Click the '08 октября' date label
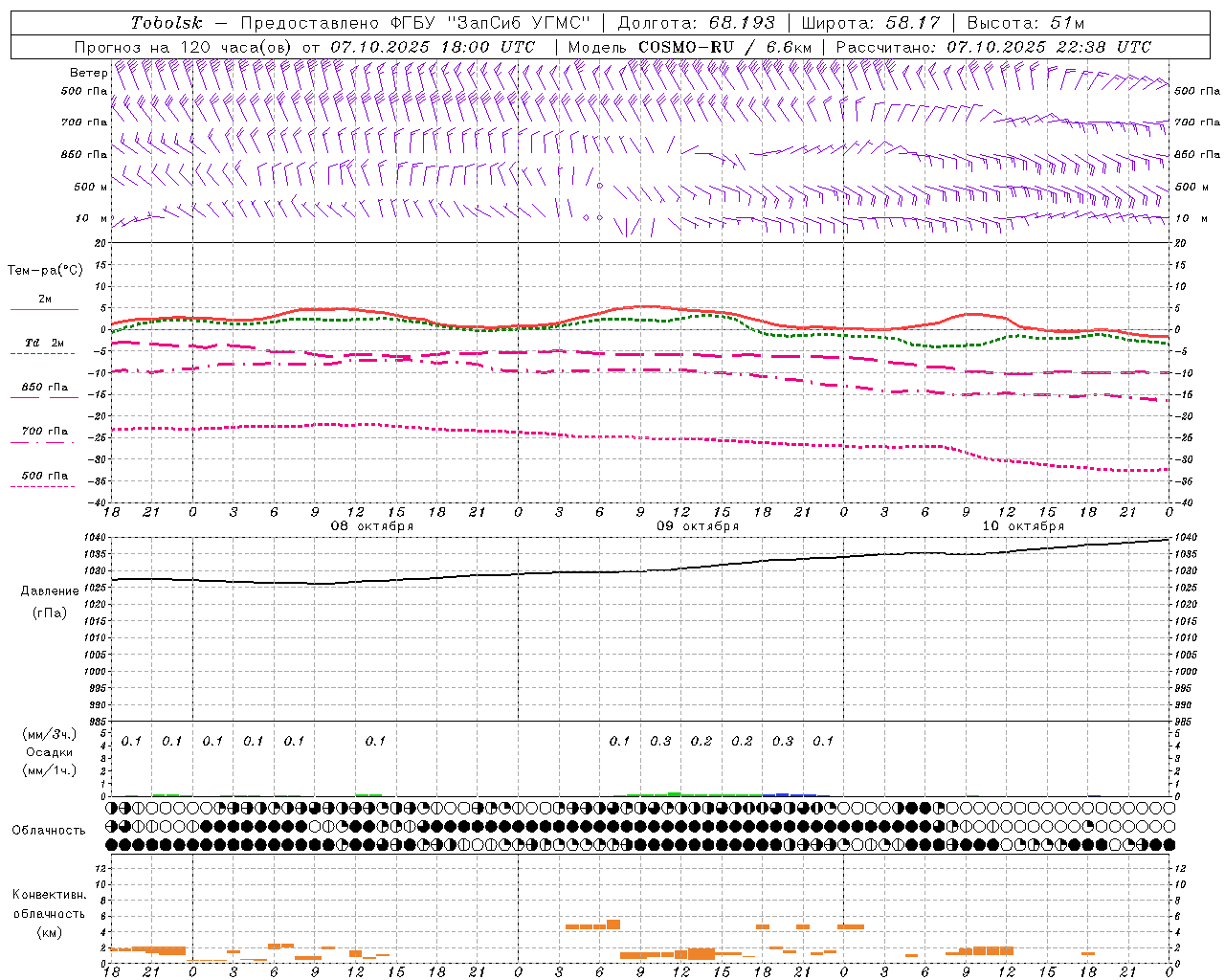1225x980 pixels. click(x=372, y=526)
